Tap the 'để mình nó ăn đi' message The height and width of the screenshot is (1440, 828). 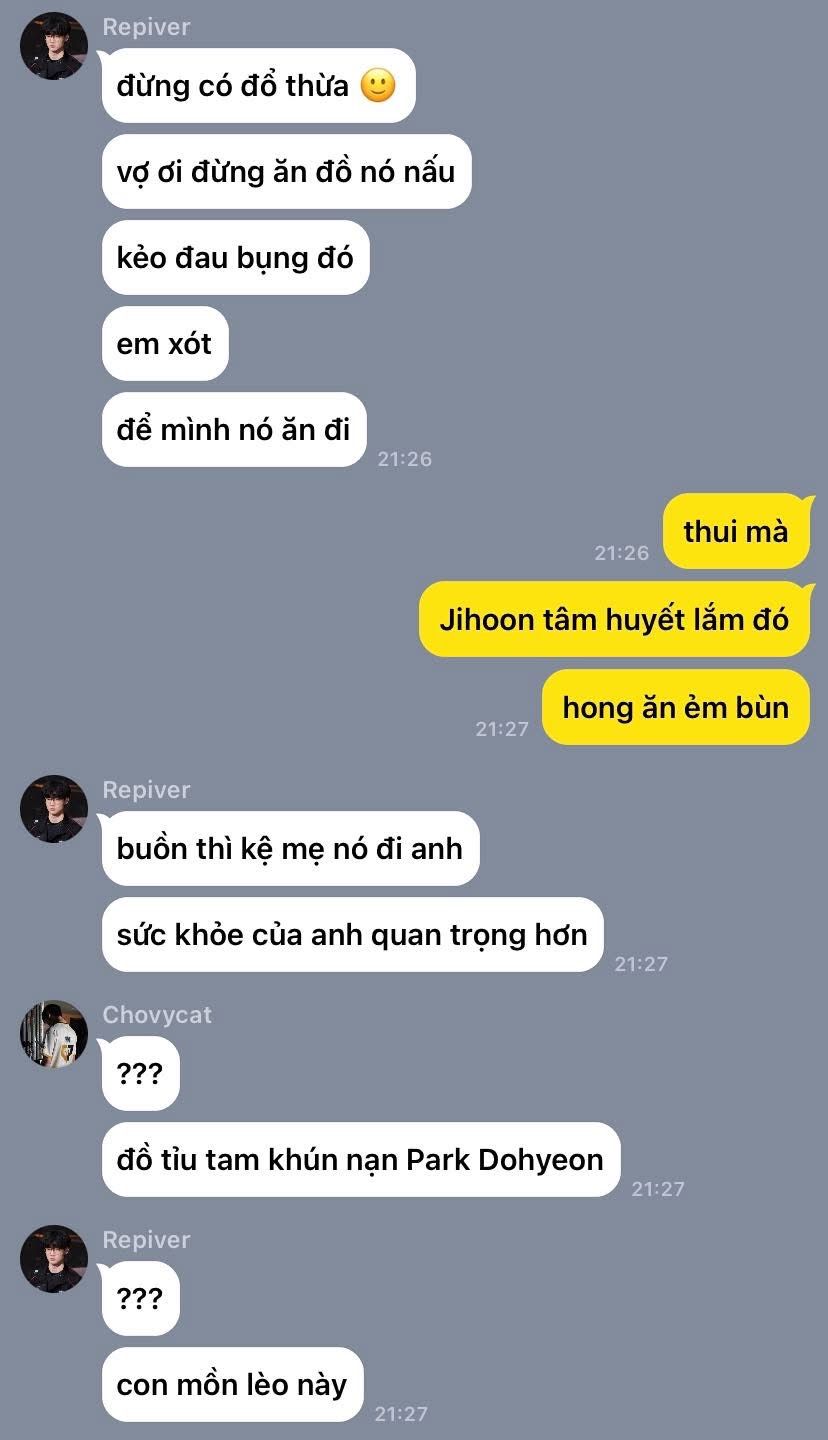(233, 430)
